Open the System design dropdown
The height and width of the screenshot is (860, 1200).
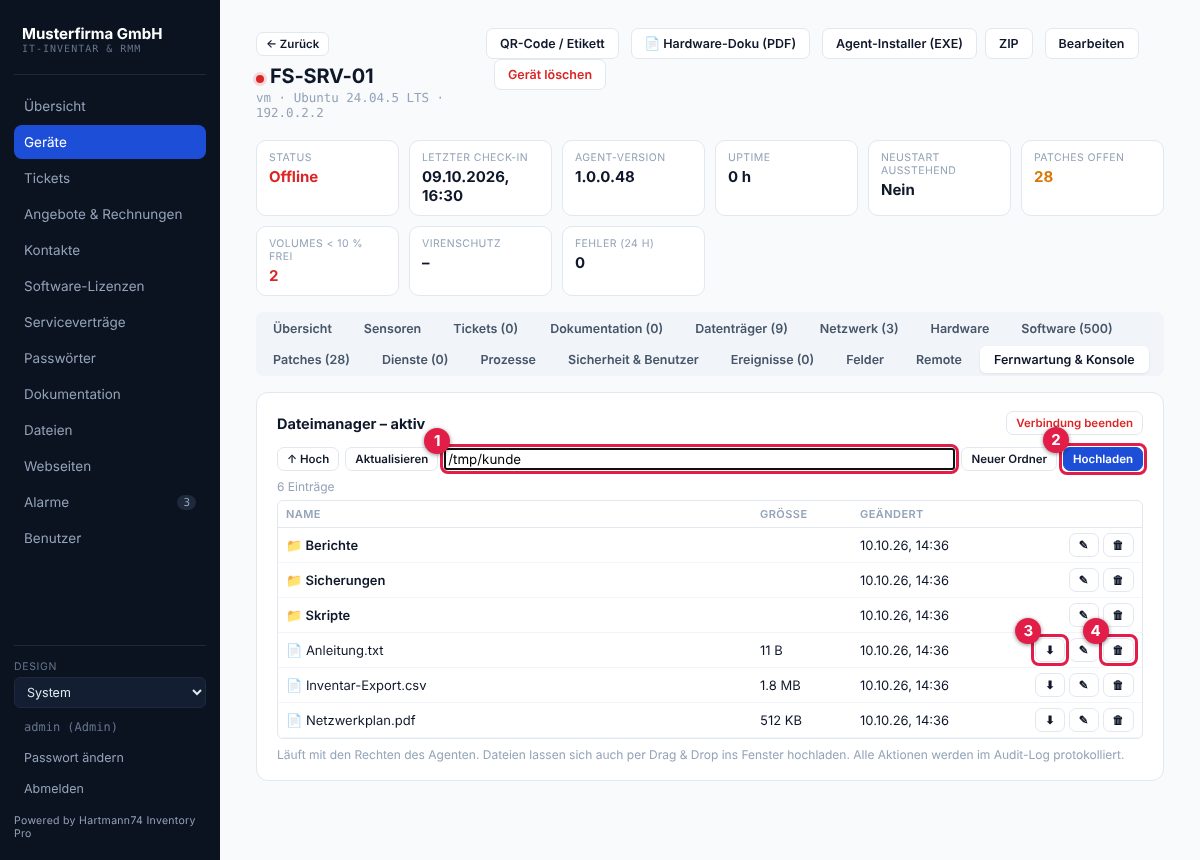pyautogui.click(x=110, y=692)
